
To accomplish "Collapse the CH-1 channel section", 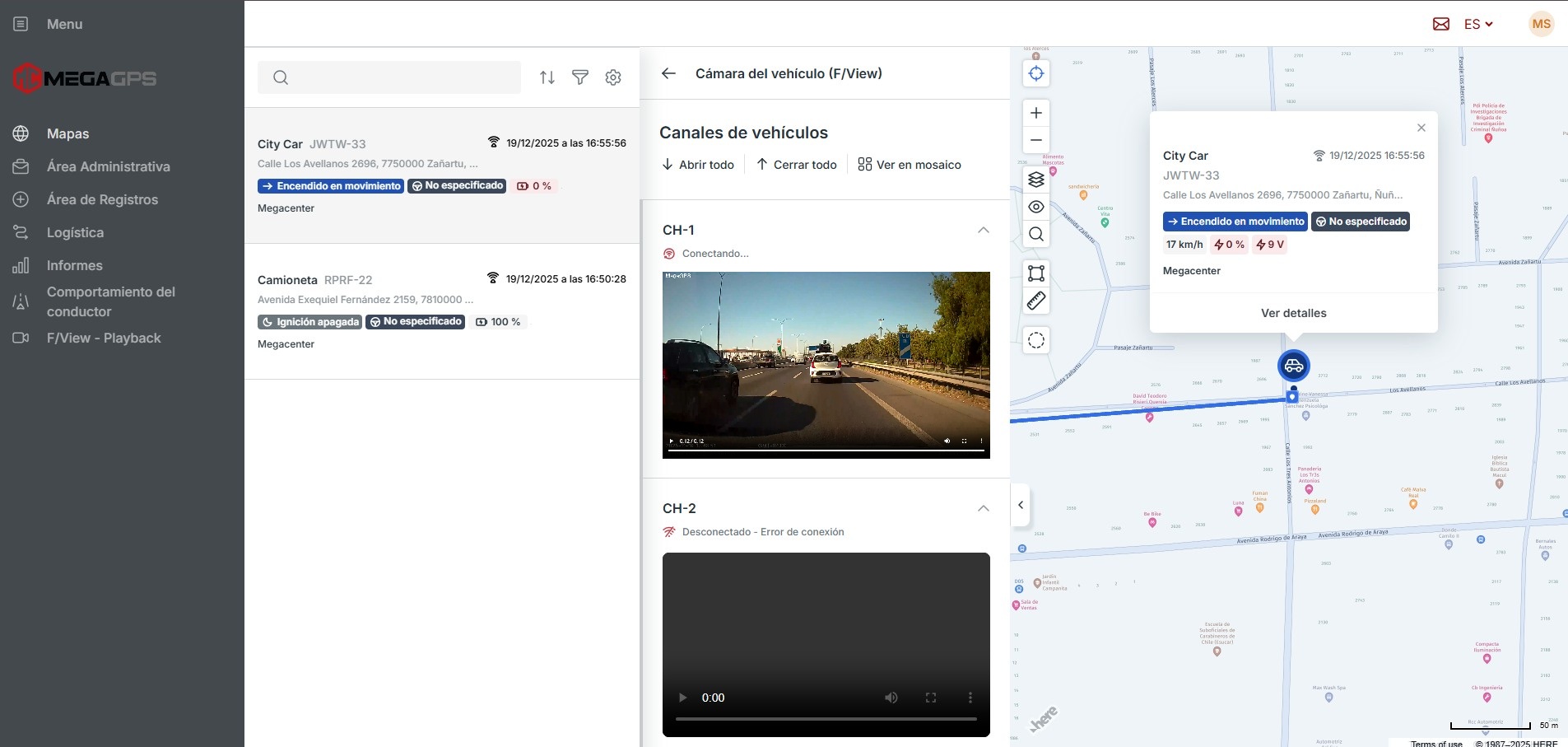I will (x=983, y=231).
